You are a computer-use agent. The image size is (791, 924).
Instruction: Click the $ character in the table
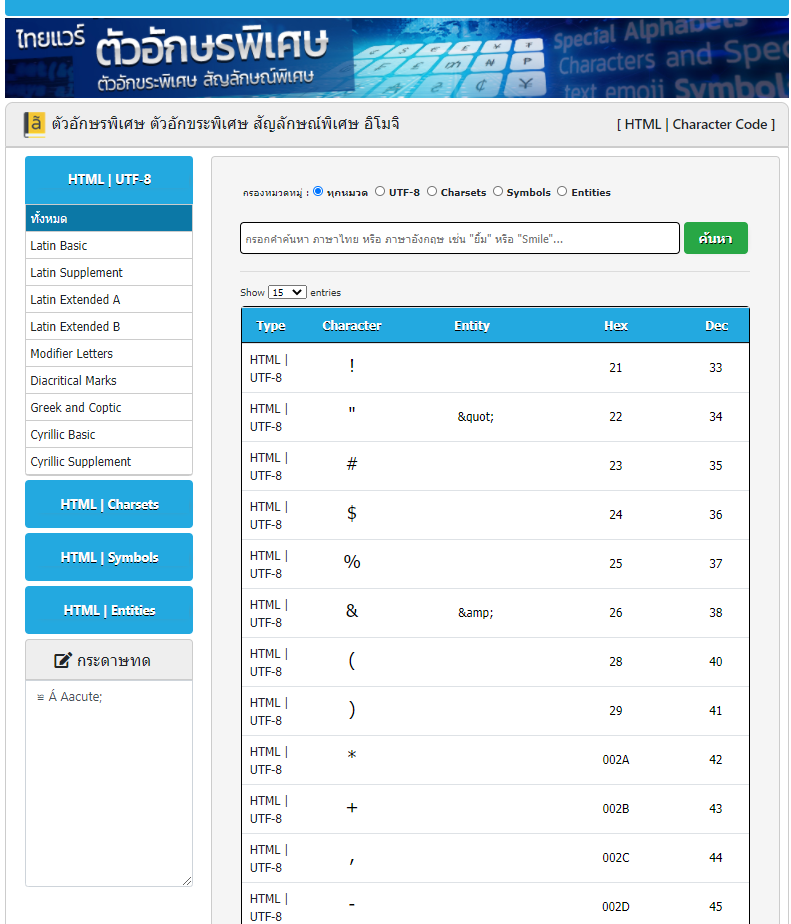pyautogui.click(x=352, y=513)
